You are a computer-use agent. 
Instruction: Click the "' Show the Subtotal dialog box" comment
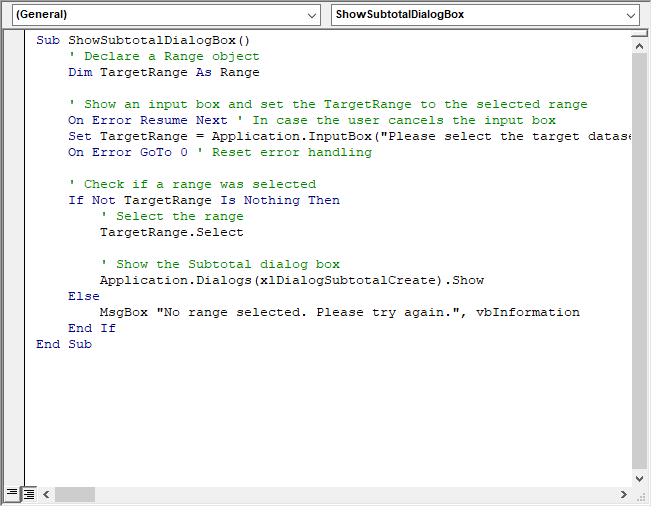[x=220, y=264]
